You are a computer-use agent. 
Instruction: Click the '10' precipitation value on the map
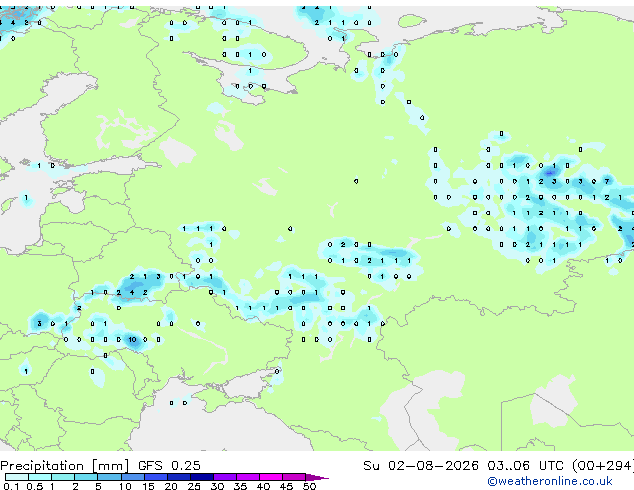(x=132, y=340)
